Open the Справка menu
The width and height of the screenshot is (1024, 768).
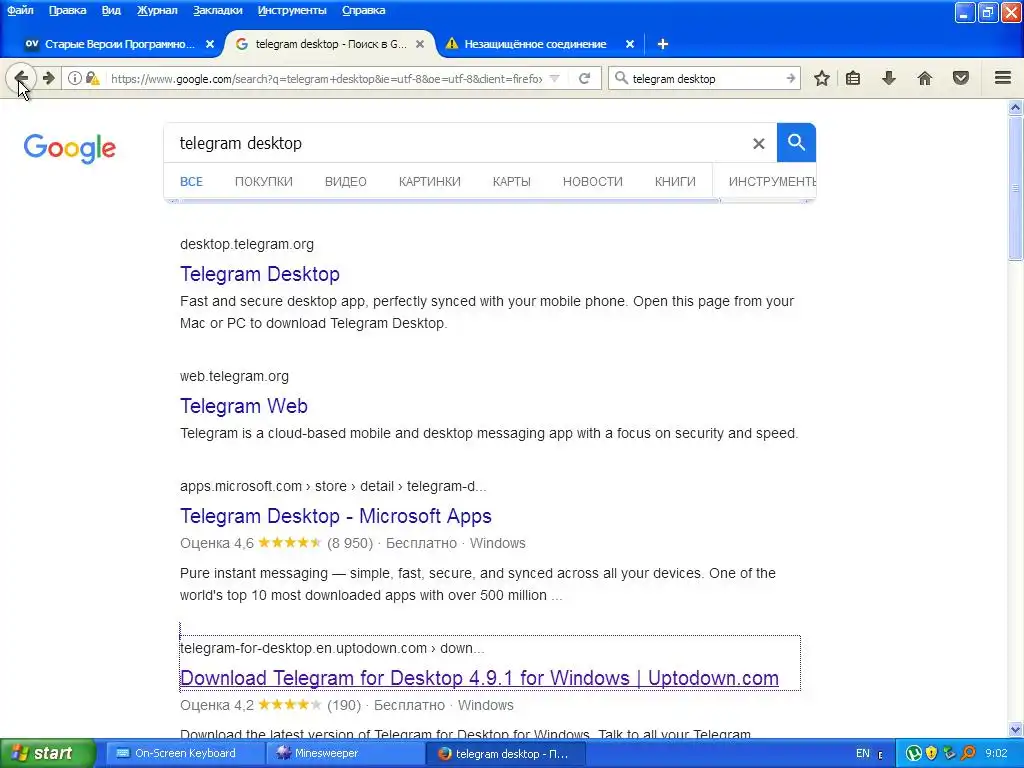click(x=363, y=10)
